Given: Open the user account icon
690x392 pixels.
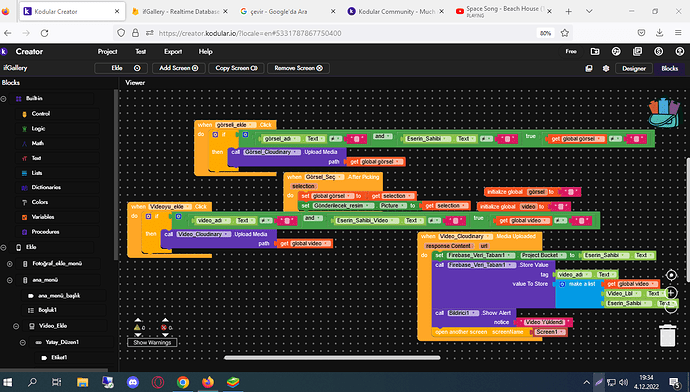Looking at the screenshot, I should coord(679,51).
